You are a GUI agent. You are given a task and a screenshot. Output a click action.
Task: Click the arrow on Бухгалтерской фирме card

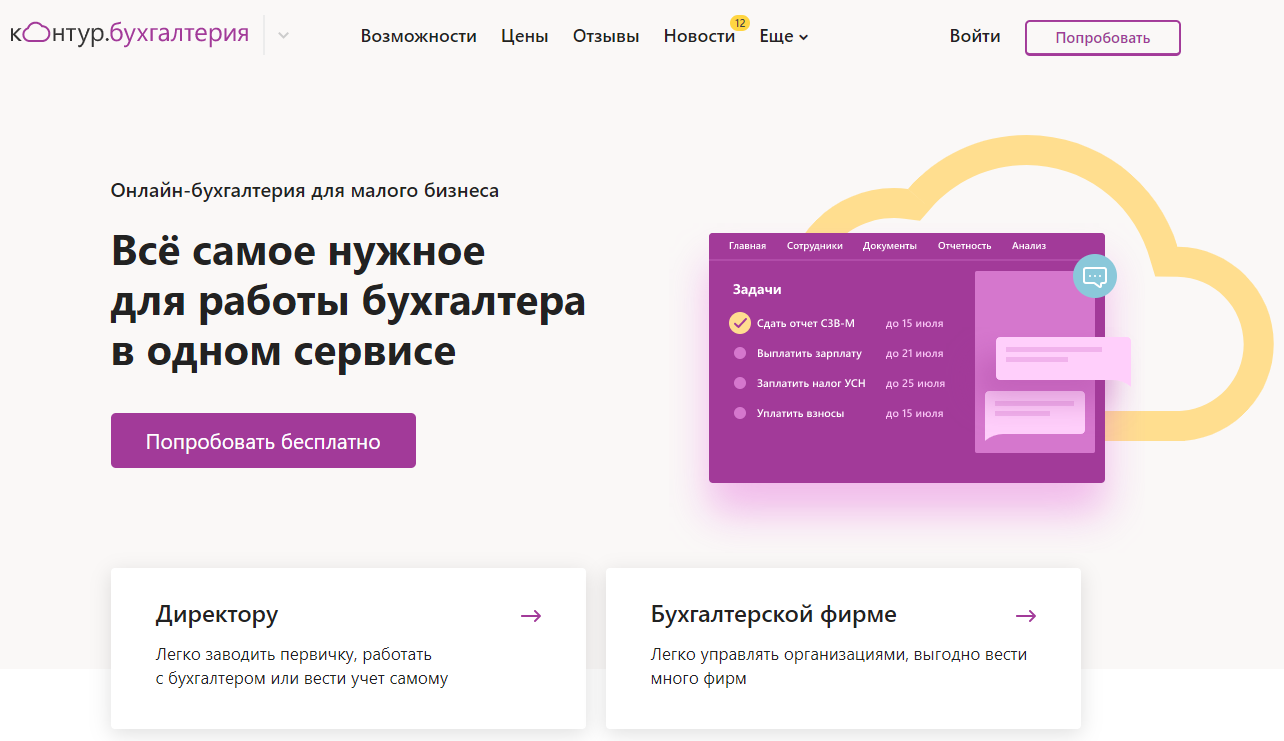click(1026, 616)
